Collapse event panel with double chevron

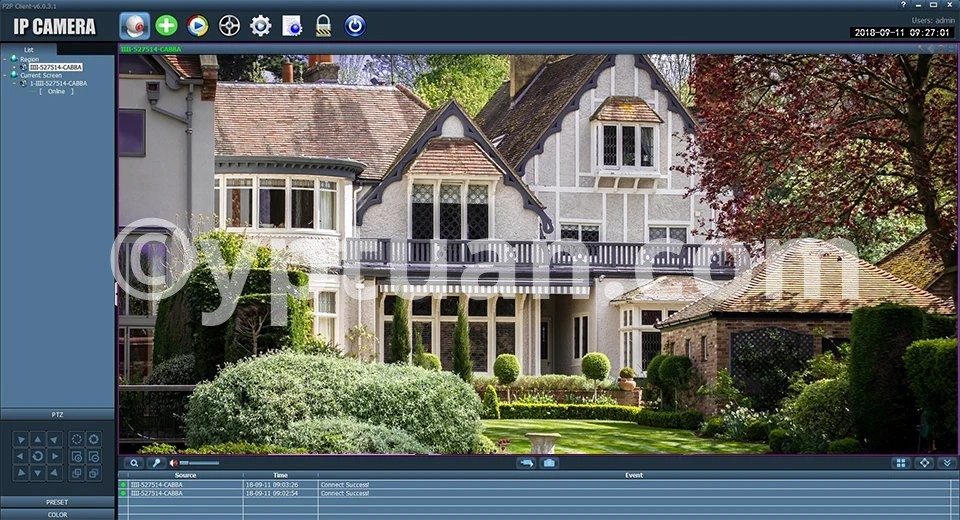(946, 463)
